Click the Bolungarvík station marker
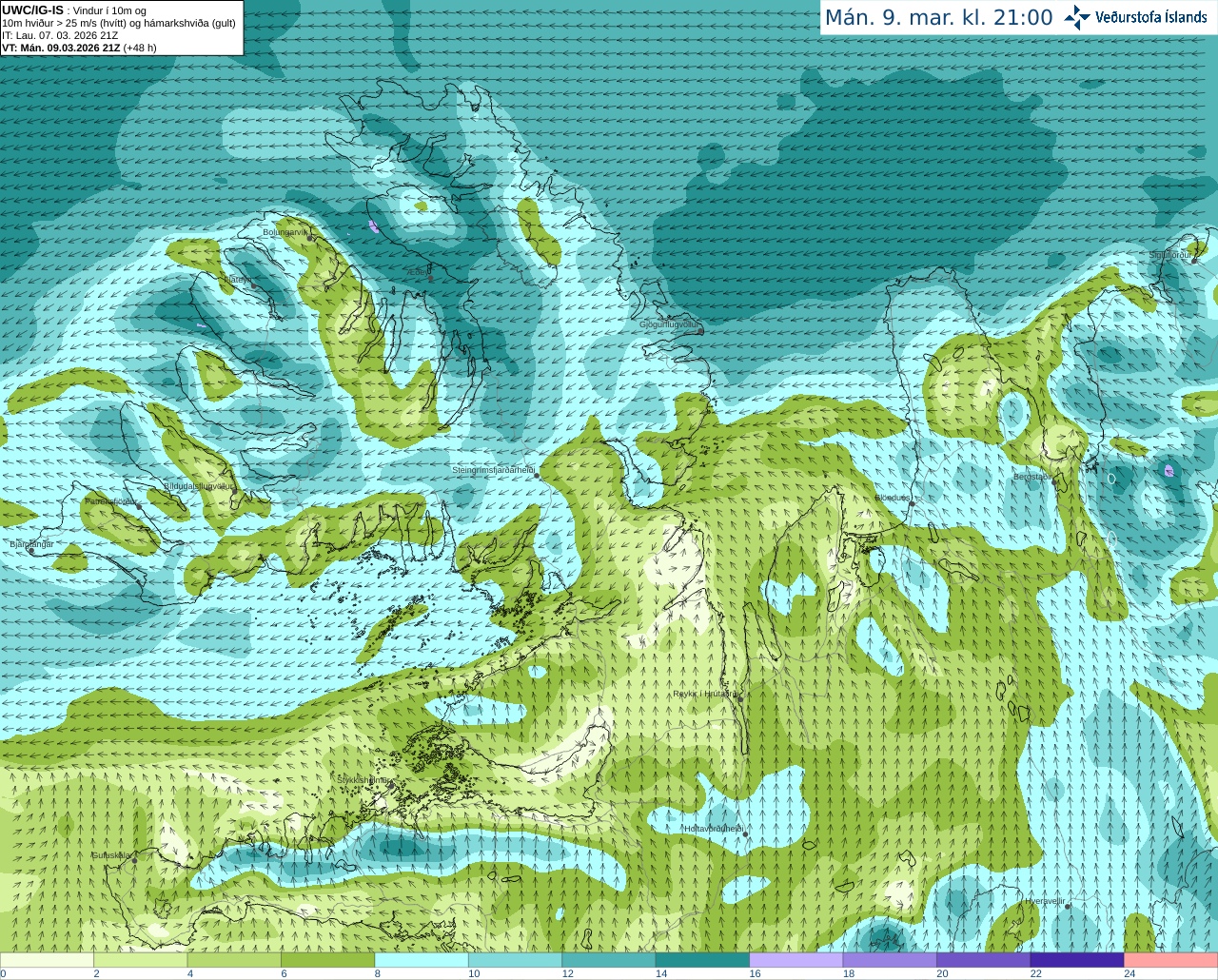 [x=309, y=239]
